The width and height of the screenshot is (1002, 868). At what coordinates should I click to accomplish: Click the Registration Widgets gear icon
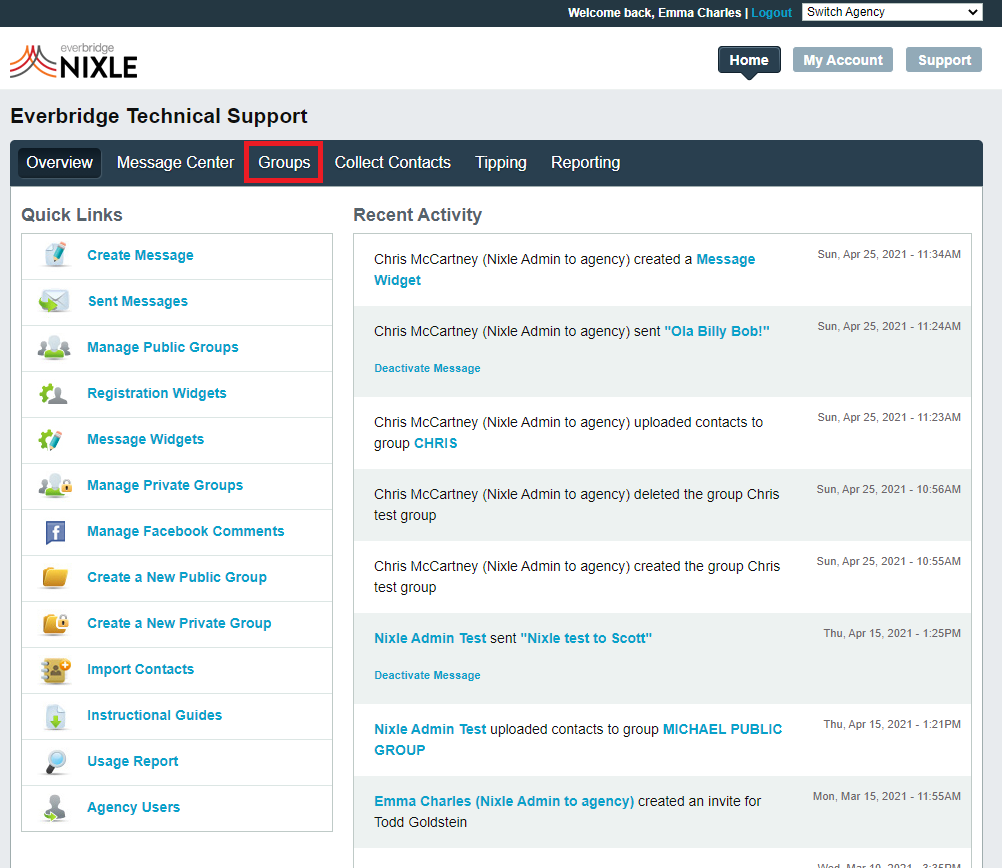coord(53,393)
